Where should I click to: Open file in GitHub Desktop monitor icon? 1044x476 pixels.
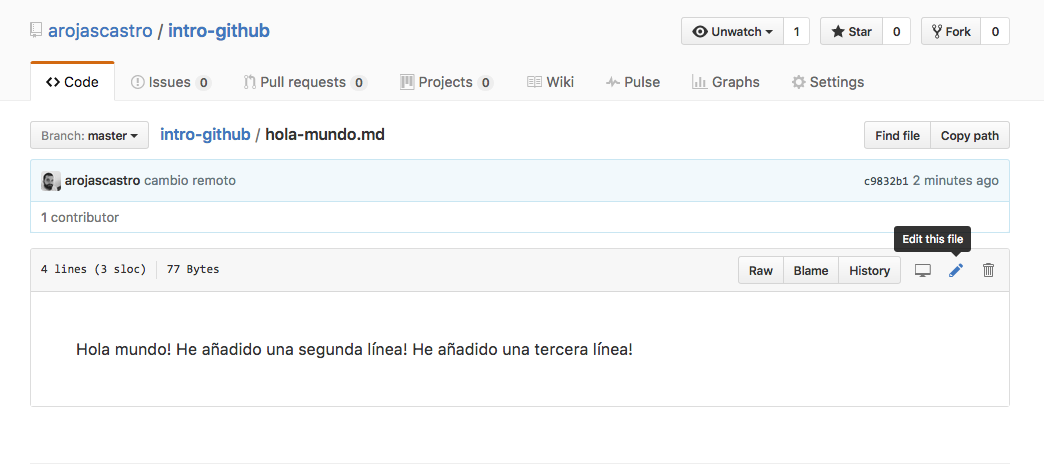click(x=923, y=270)
